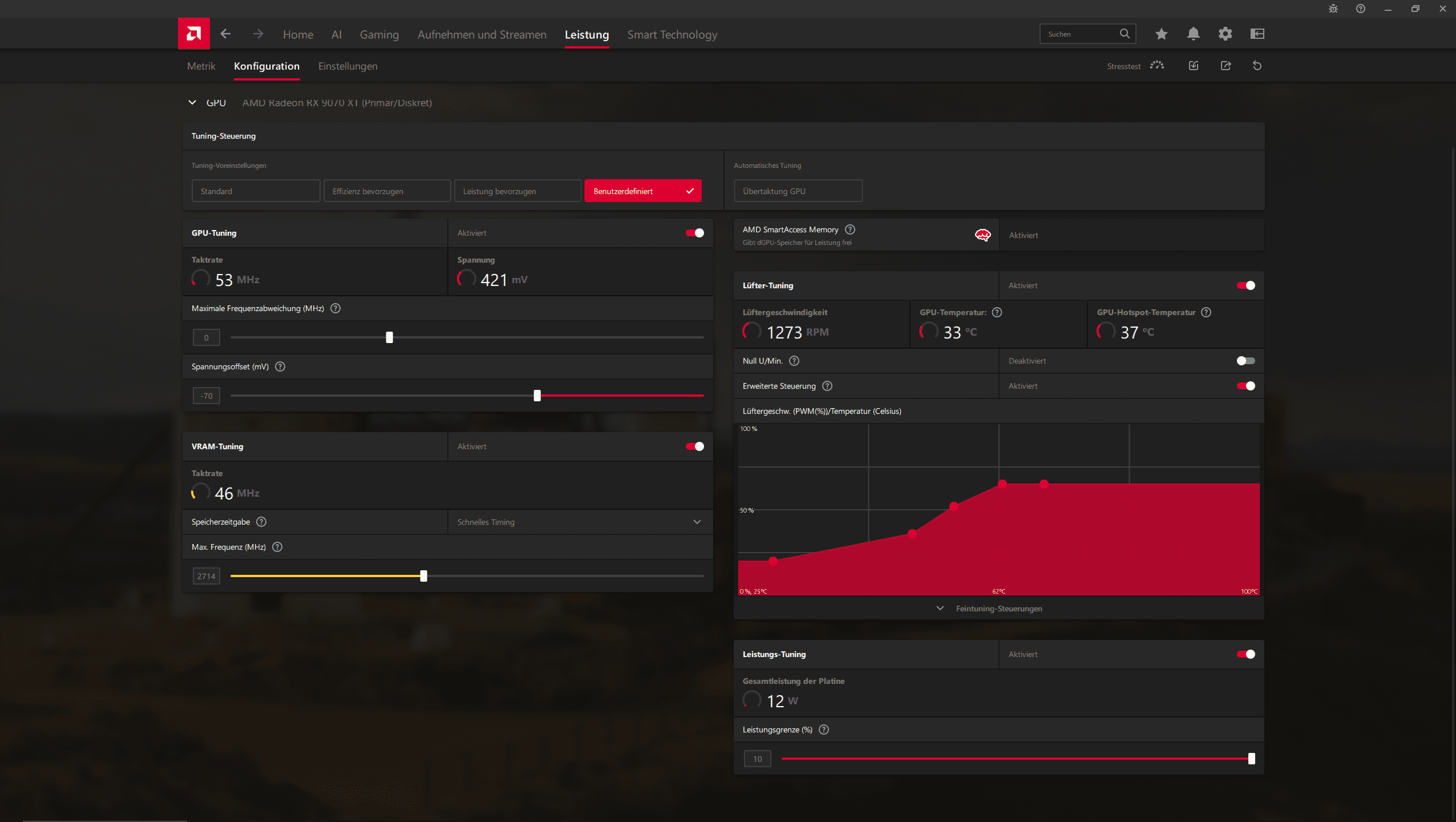Viewport: 1456px width, 822px height.
Task: Open Aufnehmen und Streamen tab
Action: coord(482,35)
